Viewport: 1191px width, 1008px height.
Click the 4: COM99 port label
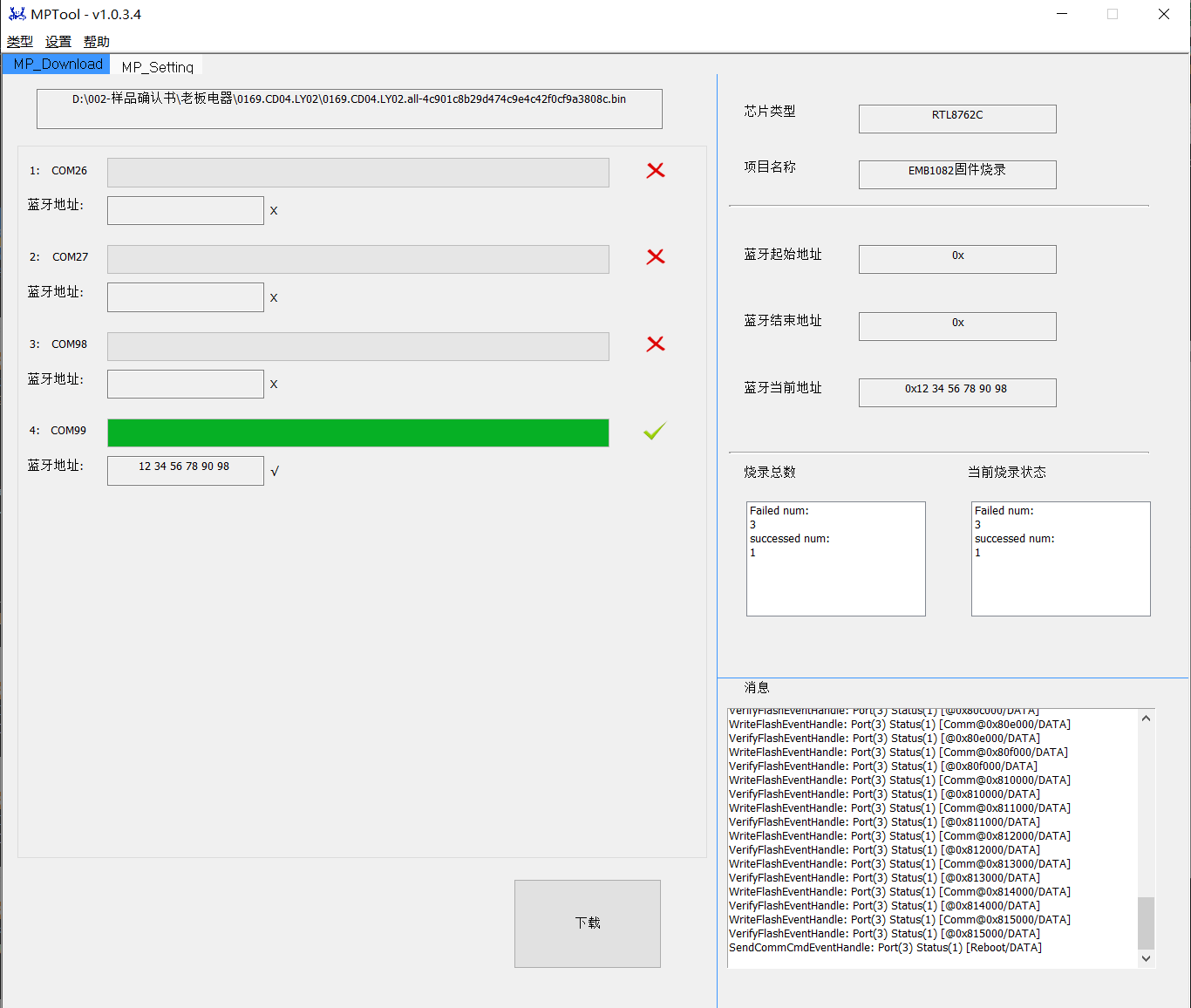click(x=58, y=431)
